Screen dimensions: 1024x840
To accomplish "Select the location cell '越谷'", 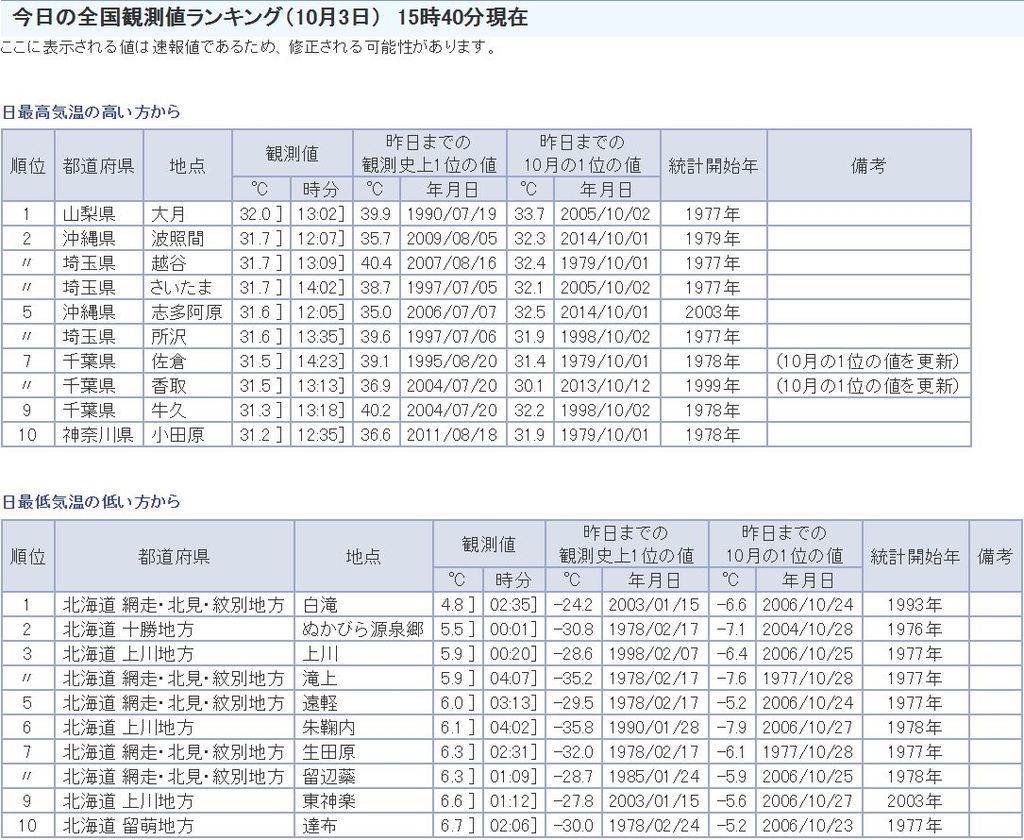I will (x=187, y=263).
